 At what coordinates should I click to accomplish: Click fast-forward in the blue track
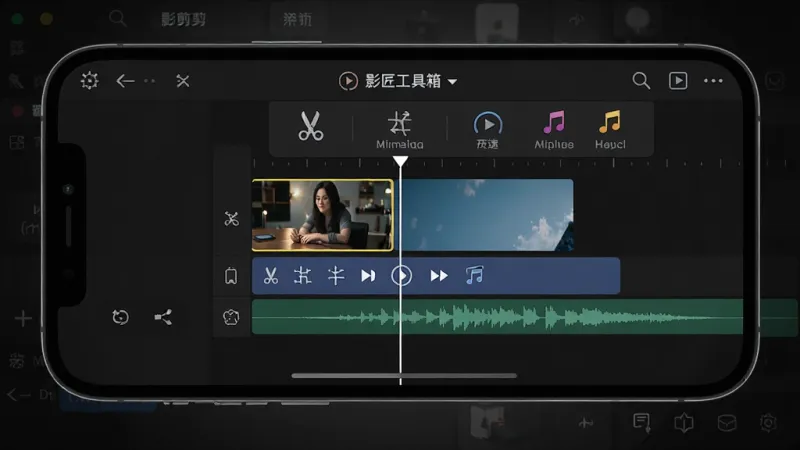click(x=439, y=276)
